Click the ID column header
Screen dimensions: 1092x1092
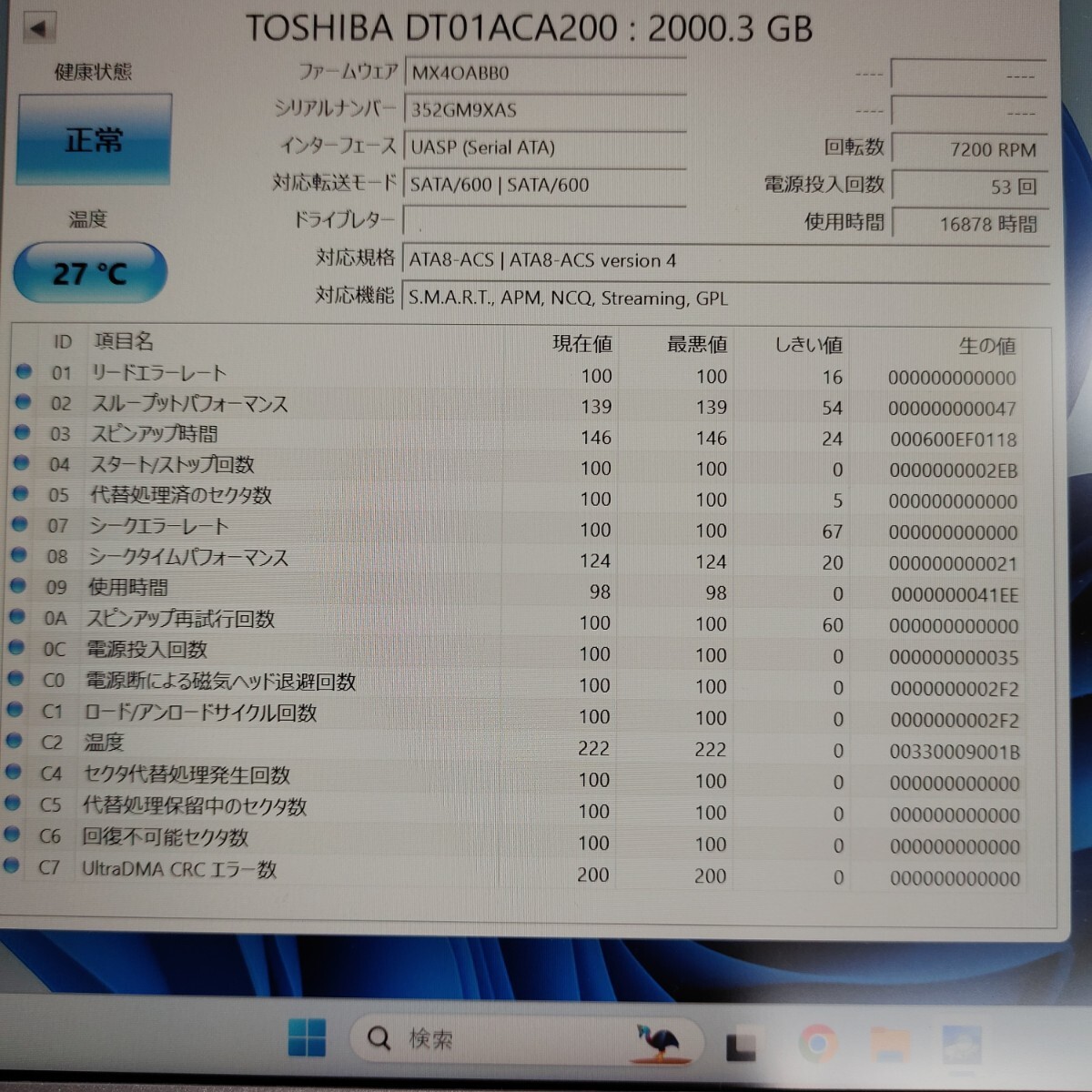click(x=62, y=342)
